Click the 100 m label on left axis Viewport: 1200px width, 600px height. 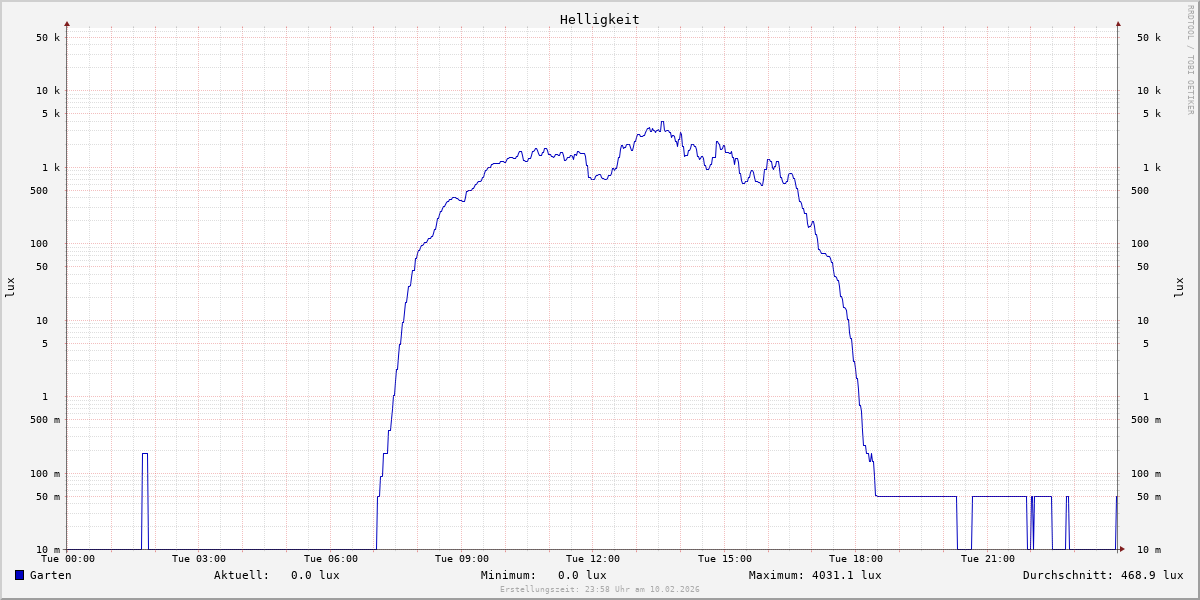[45, 474]
